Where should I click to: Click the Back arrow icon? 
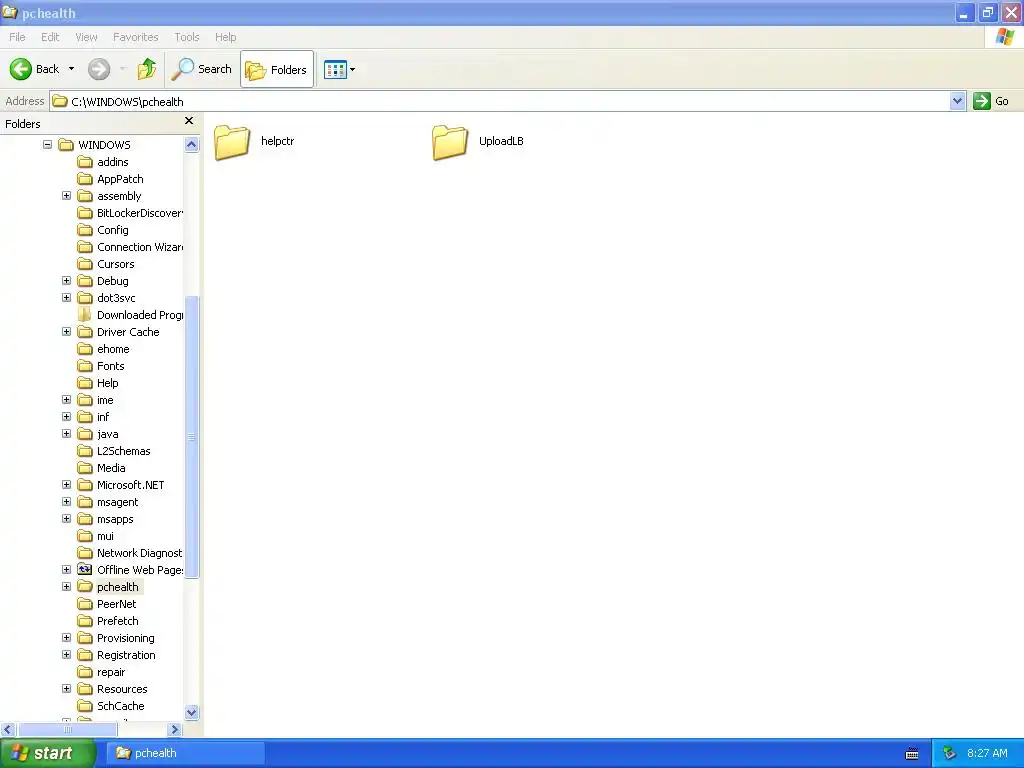[21, 69]
